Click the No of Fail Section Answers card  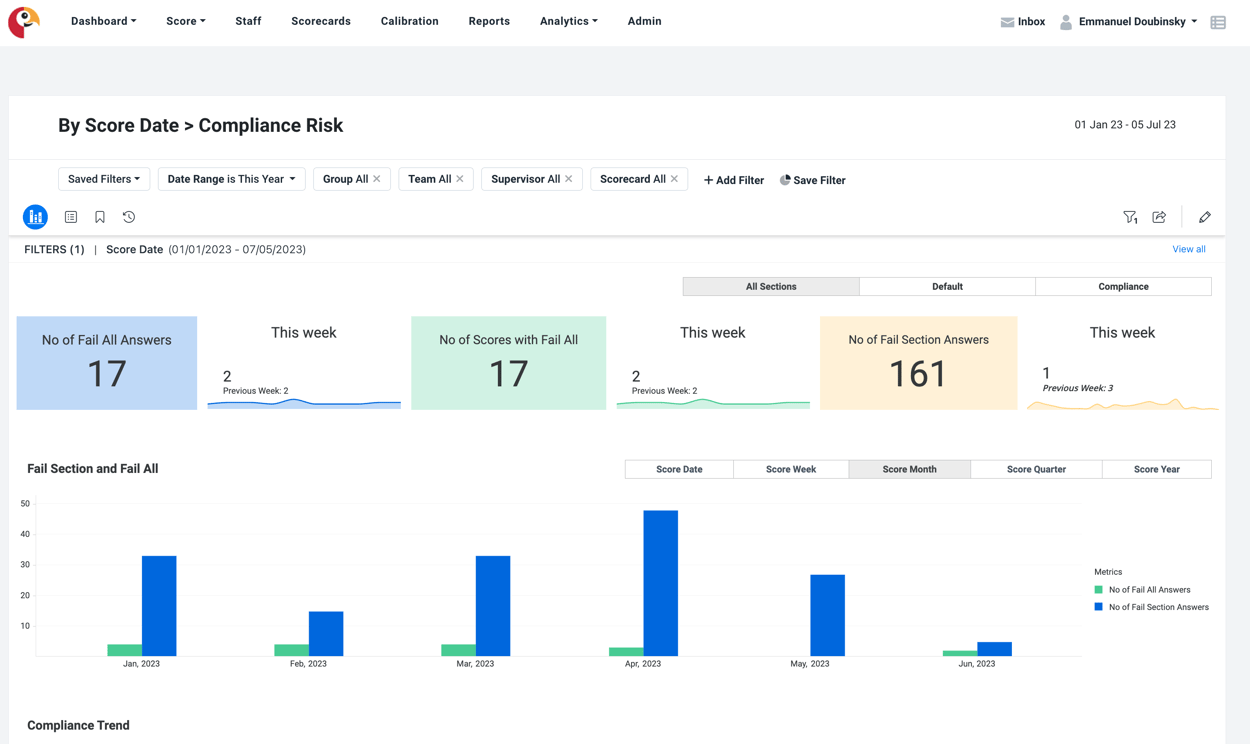[x=918, y=363]
